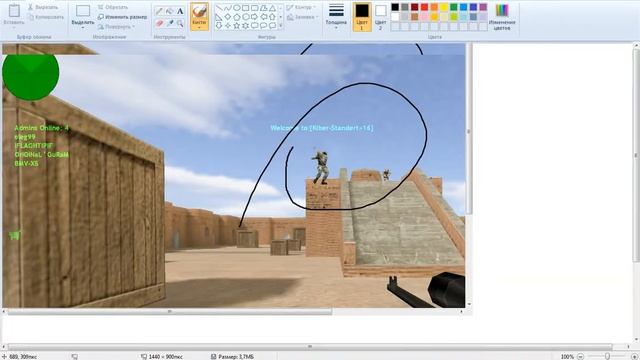Choose the Pentagon shape
640x360 pixels.
237,17
